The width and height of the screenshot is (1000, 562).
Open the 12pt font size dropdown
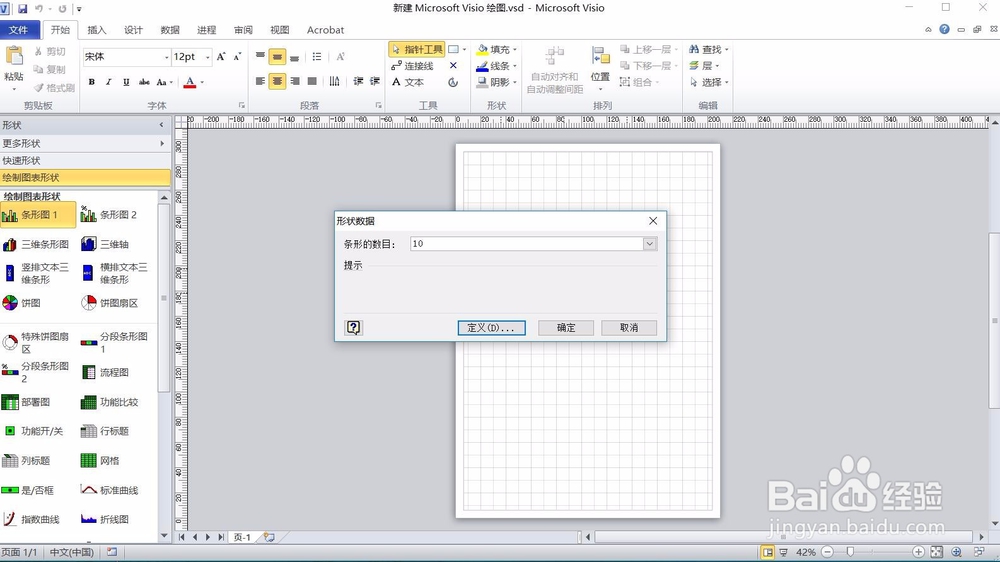207,57
